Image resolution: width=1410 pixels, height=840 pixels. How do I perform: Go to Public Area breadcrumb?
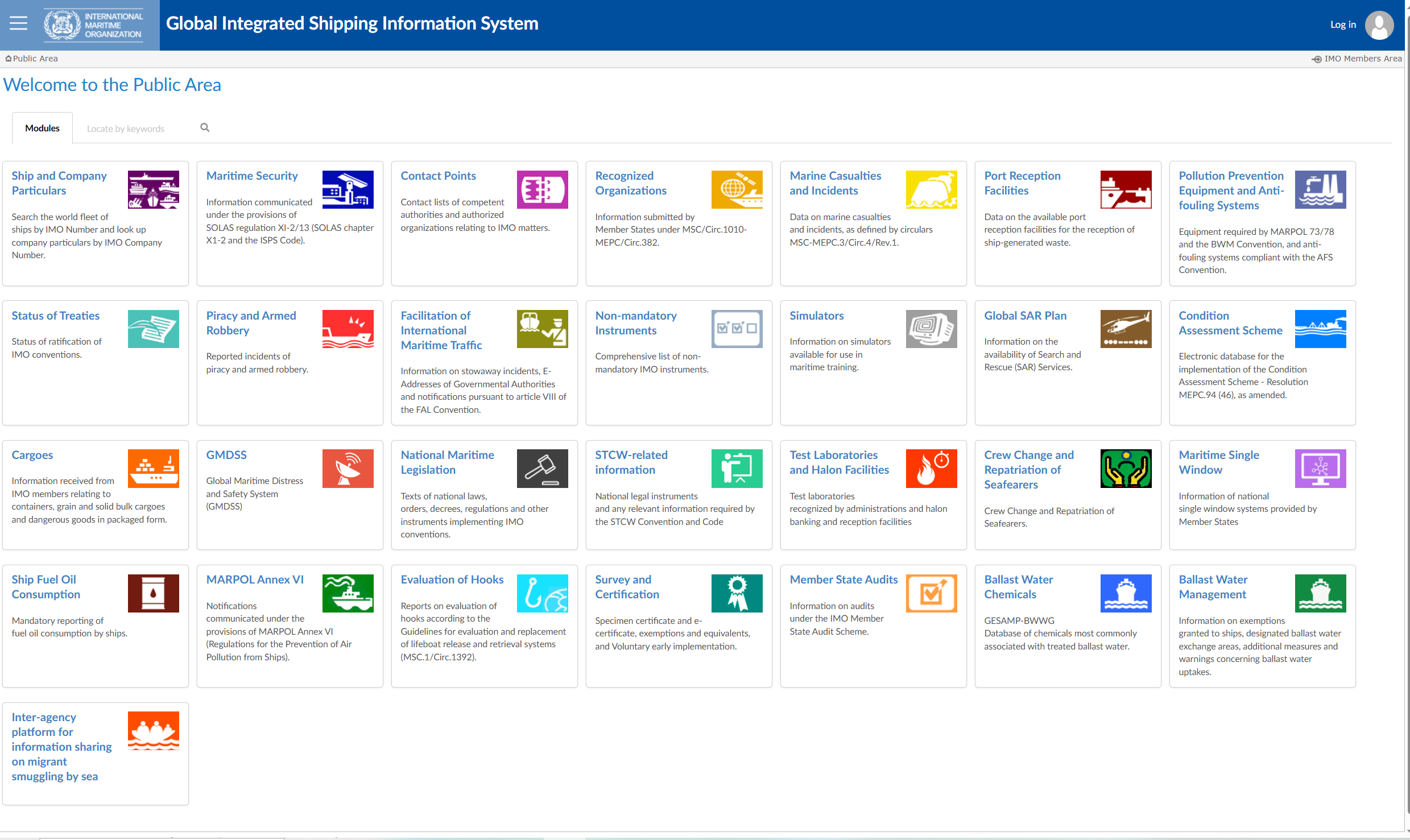[34, 59]
